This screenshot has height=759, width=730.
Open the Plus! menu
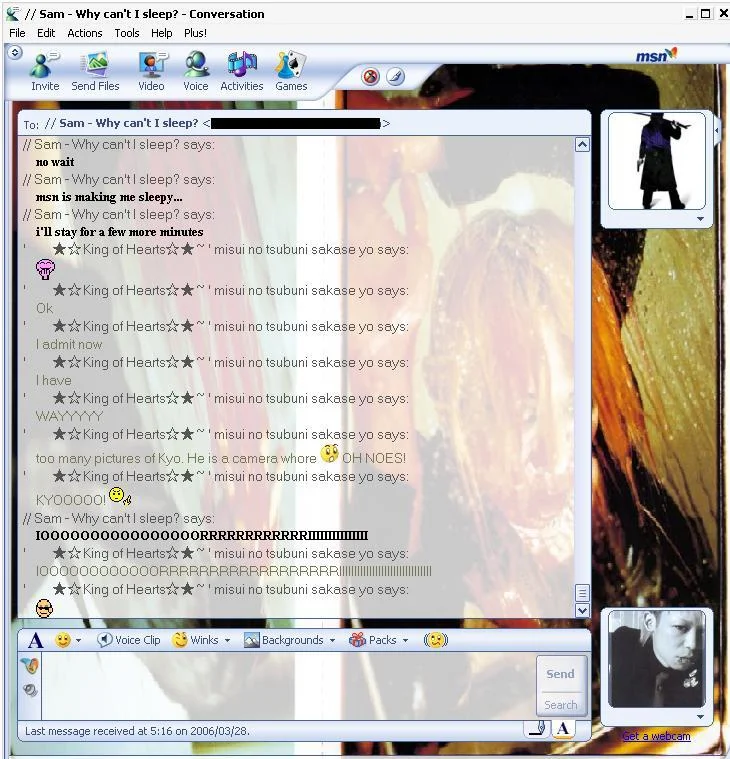point(195,33)
